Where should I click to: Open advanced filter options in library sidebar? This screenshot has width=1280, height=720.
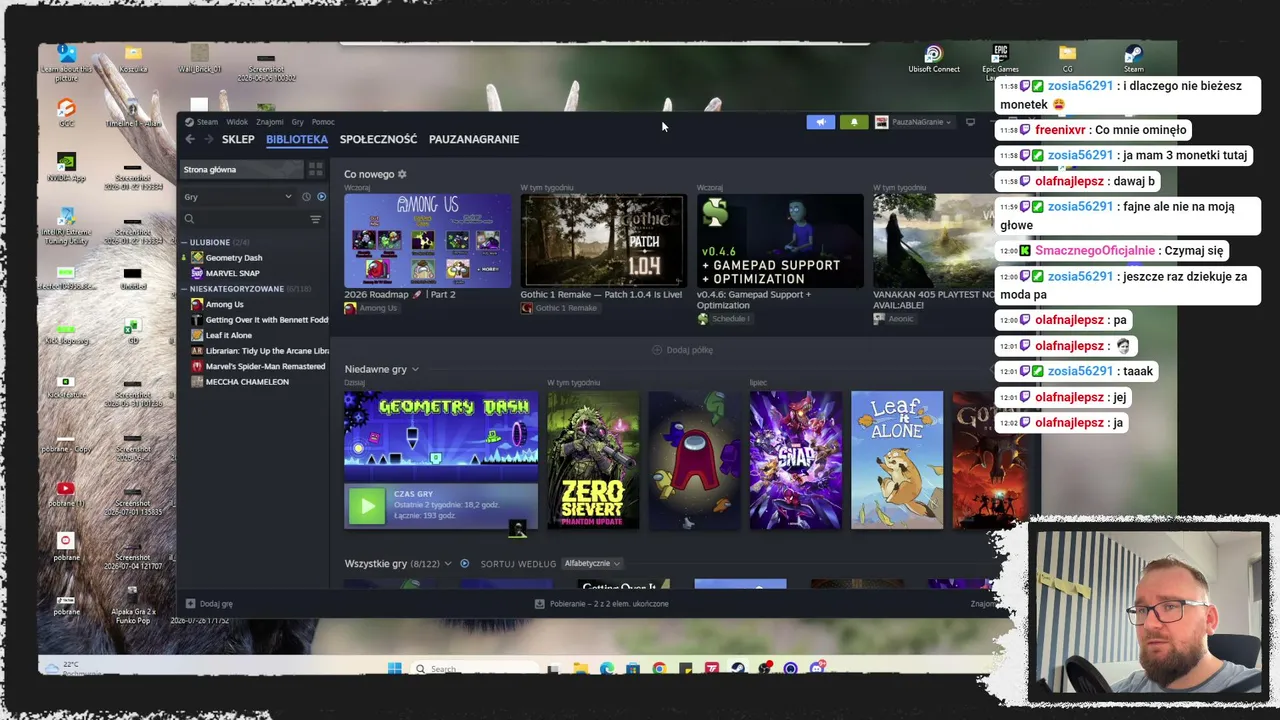point(315,219)
